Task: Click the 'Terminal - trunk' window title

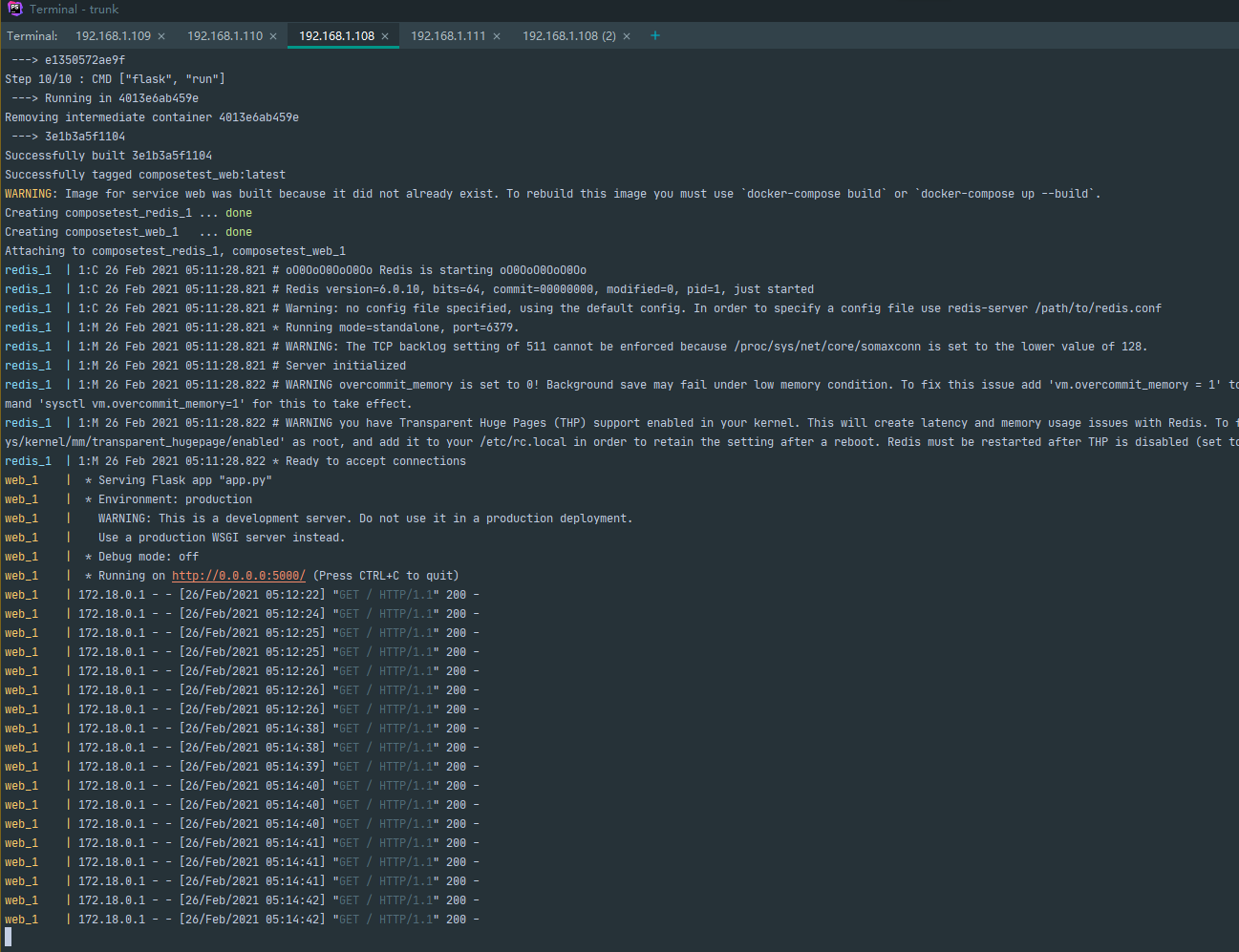Action: coord(74,10)
